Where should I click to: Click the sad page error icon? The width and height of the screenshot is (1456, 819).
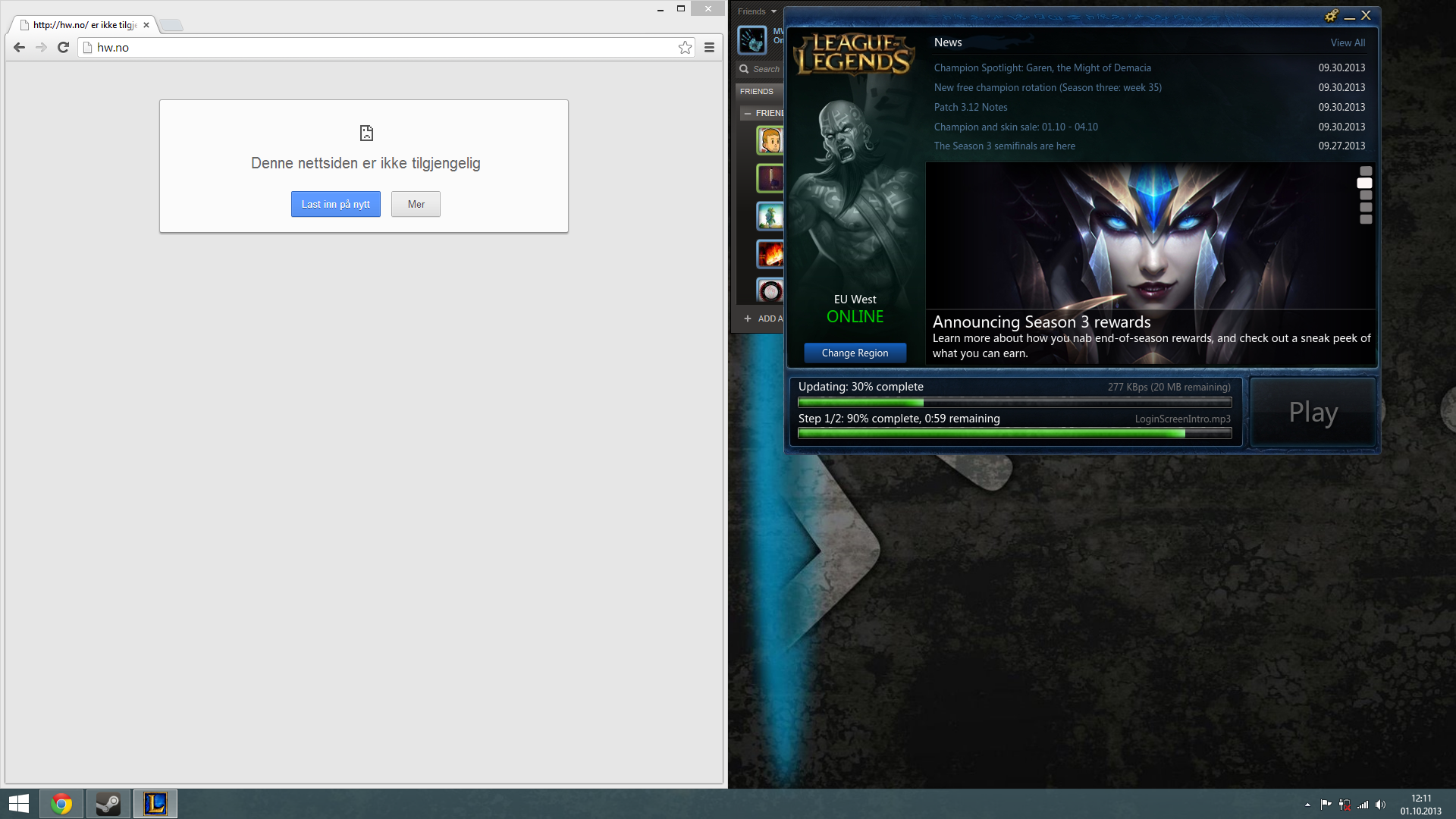(366, 133)
